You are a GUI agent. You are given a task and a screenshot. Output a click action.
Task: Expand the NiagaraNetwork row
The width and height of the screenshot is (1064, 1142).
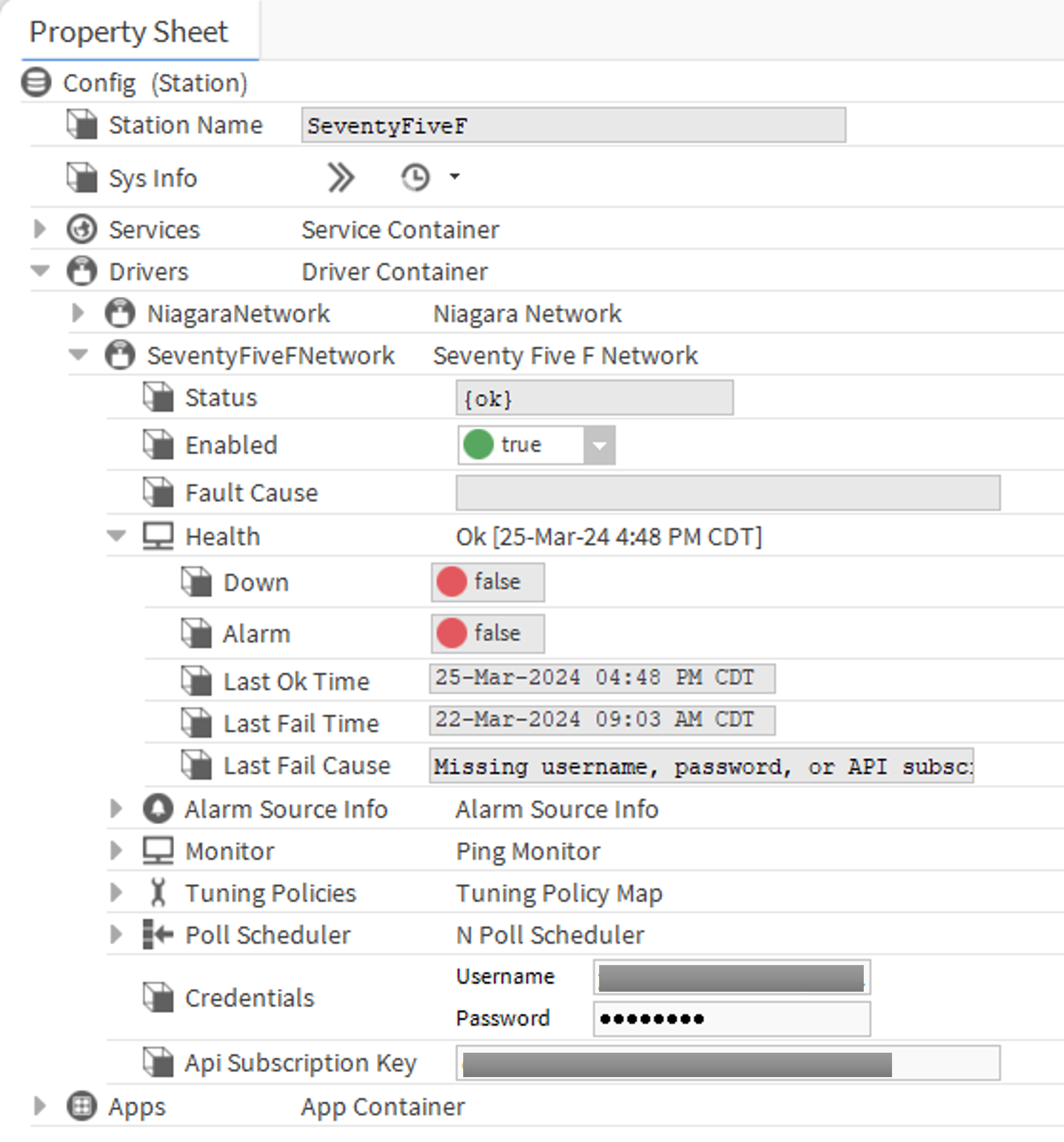point(78,313)
